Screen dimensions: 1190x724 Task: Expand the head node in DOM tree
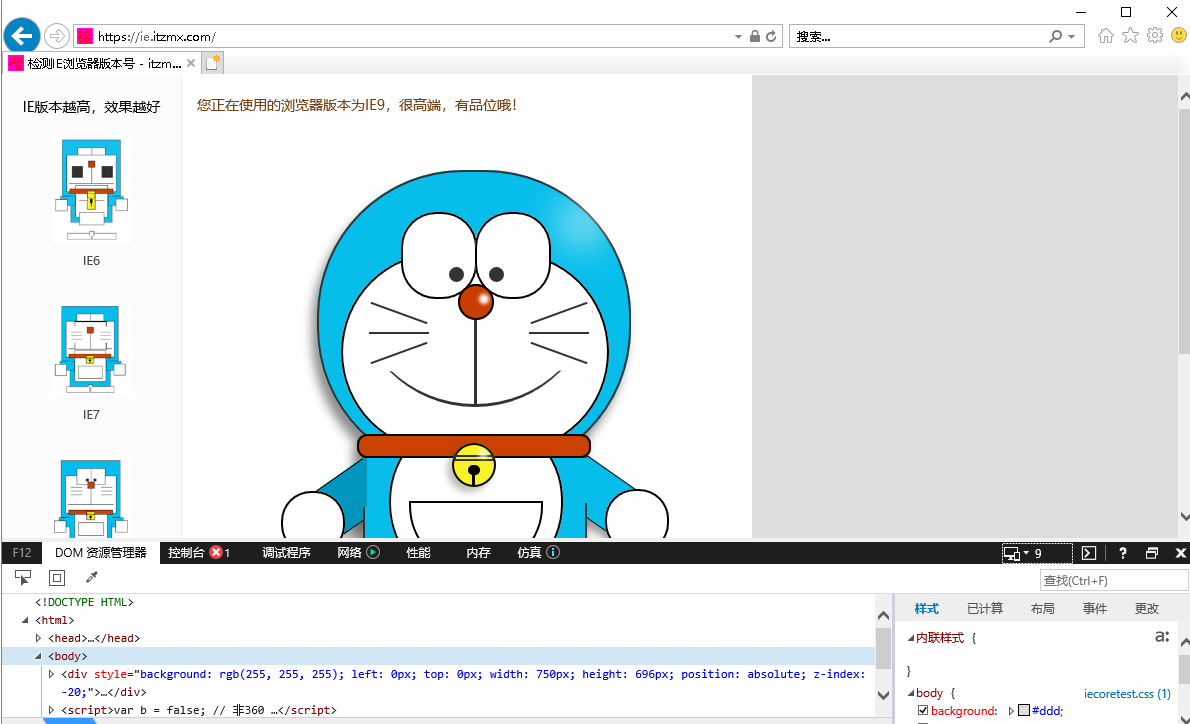(x=38, y=638)
